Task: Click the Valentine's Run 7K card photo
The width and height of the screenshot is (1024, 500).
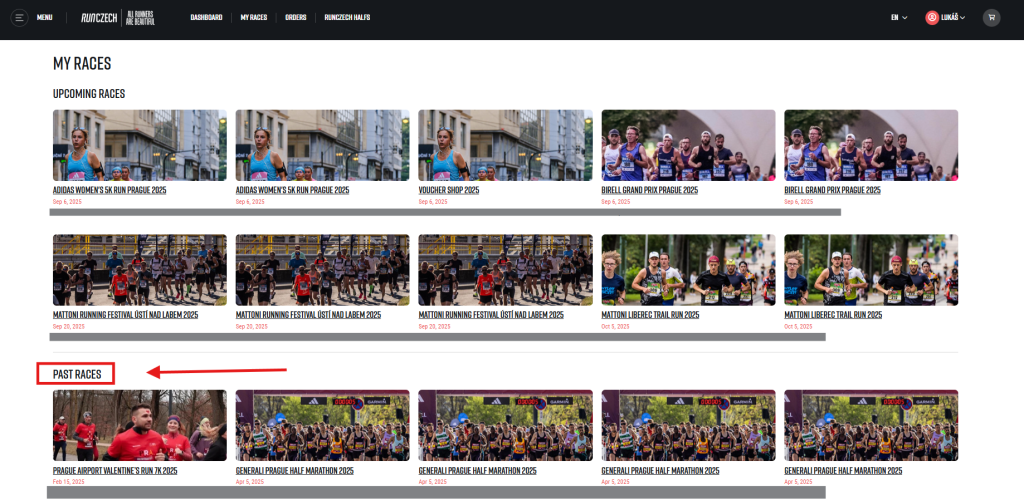Action: pyautogui.click(x=140, y=426)
